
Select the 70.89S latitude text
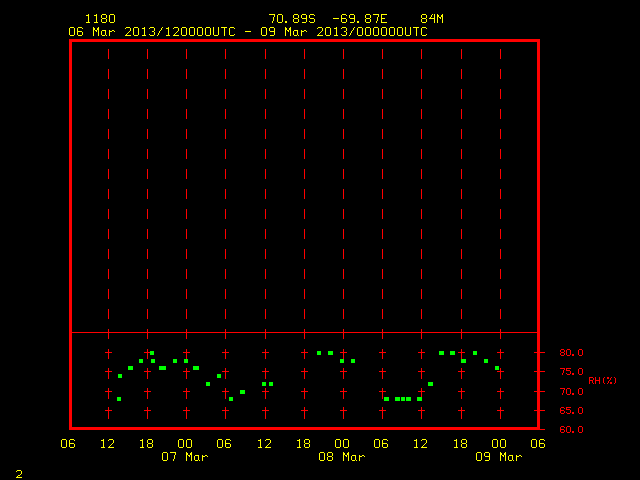(292, 19)
